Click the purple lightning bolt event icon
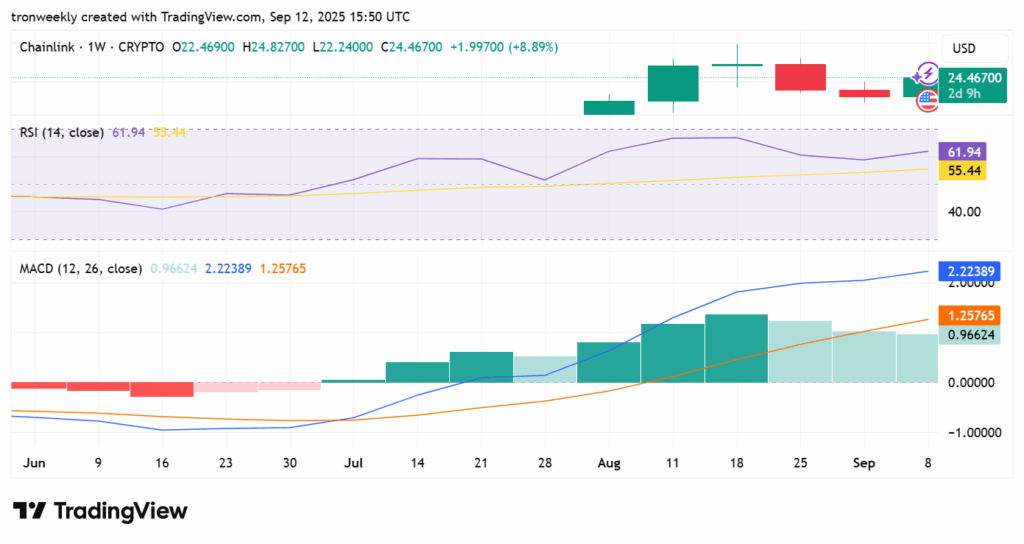 927,74
